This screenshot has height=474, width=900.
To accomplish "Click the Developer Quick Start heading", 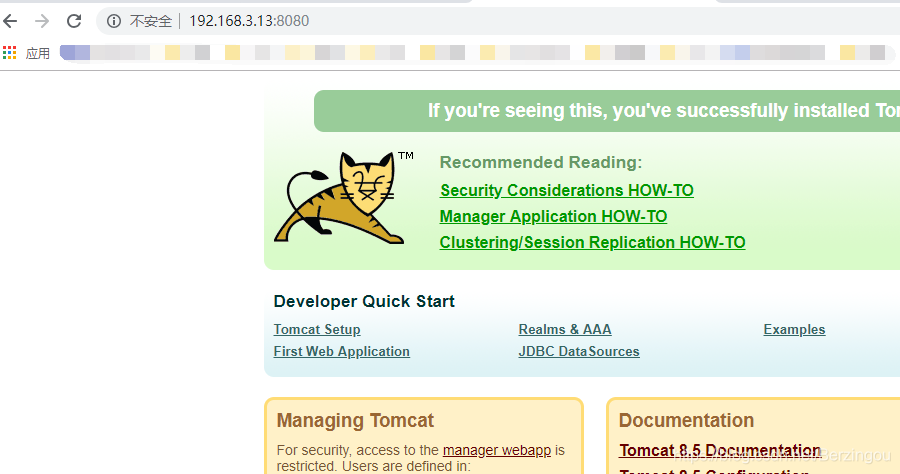I will (x=364, y=301).
